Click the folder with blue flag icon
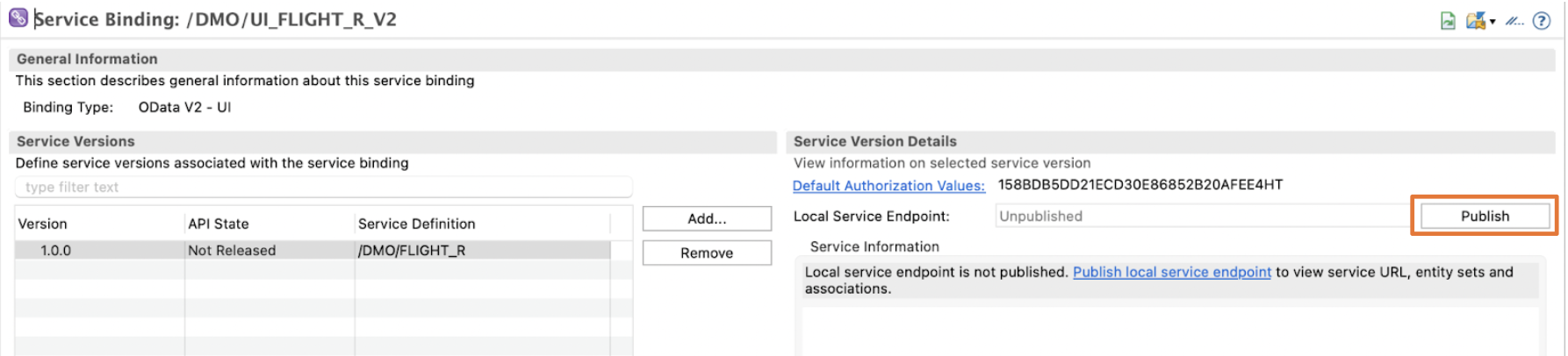This screenshot has height=356, width=1568. click(1475, 21)
